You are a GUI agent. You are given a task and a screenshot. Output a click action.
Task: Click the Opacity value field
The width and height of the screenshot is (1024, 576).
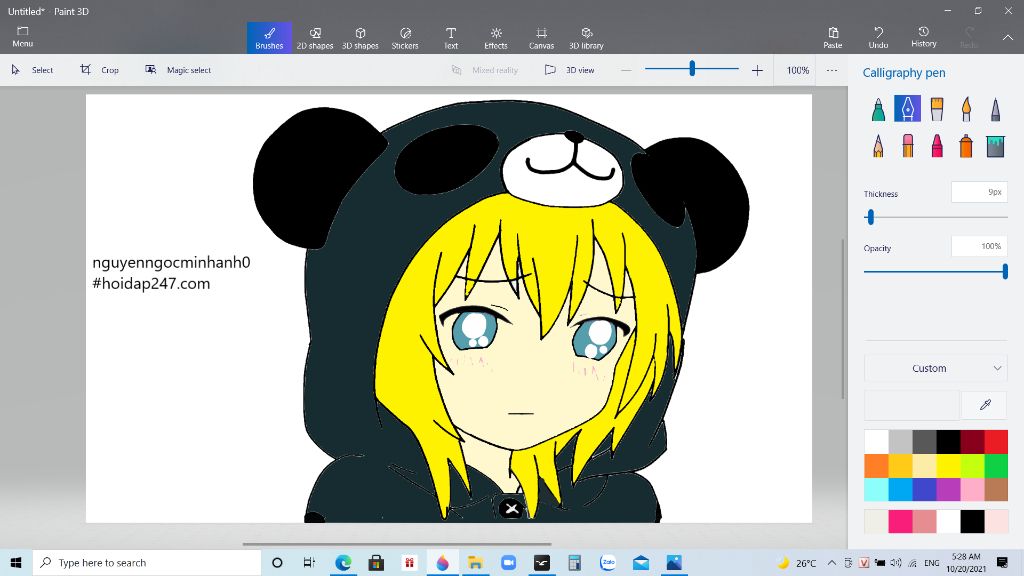pos(979,246)
